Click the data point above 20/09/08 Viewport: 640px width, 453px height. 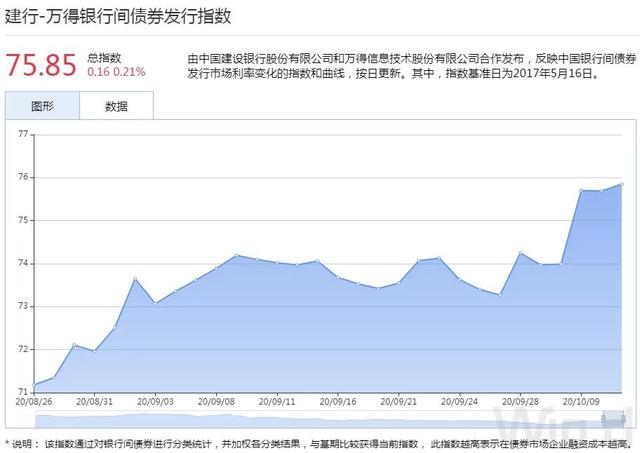tap(216, 268)
